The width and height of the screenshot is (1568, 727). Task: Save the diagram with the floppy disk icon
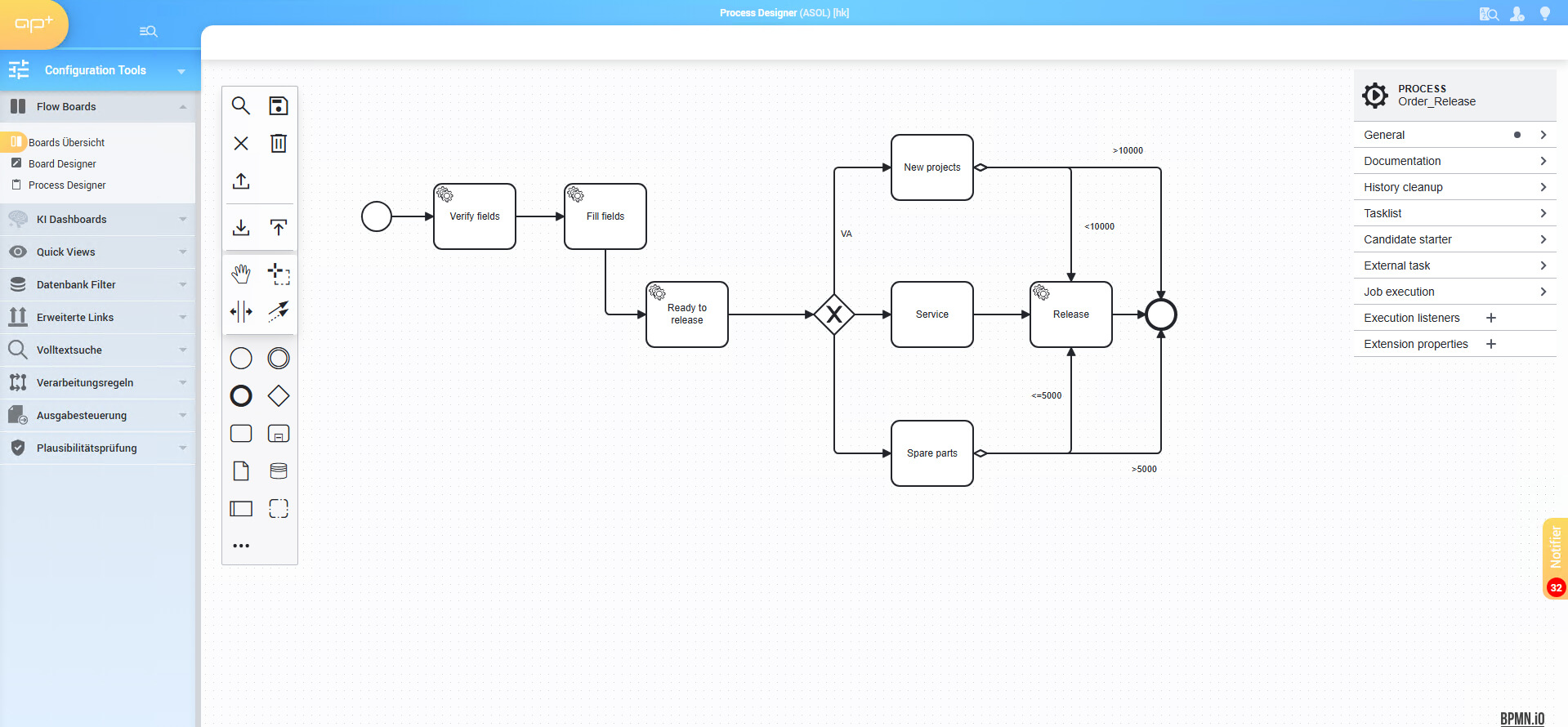pyautogui.click(x=279, y=105)
